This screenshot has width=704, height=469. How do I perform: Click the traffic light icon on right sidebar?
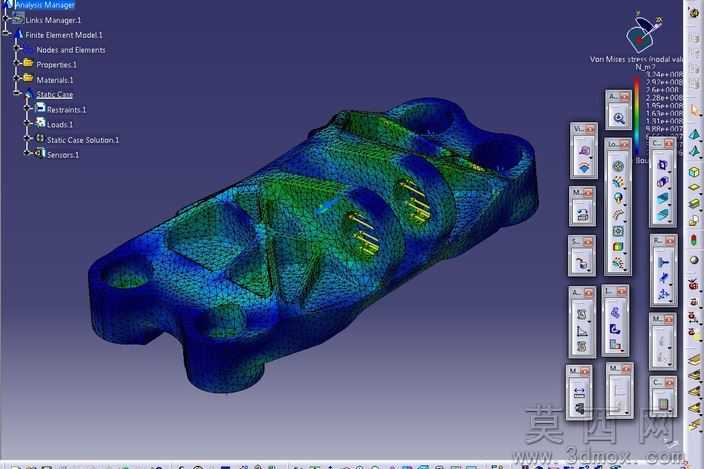tap(694, 239)
